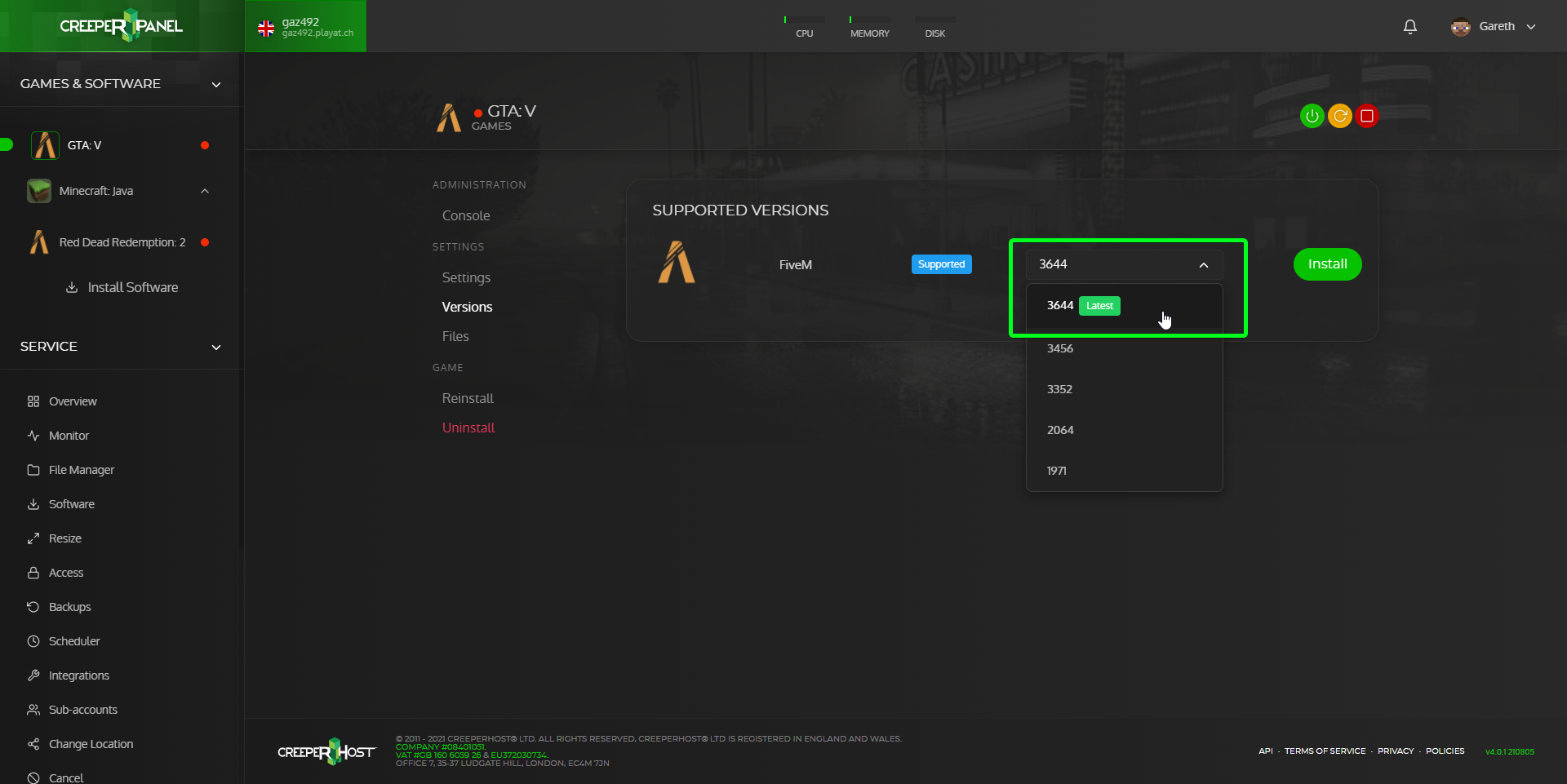Click the red stop button
This screenshot has height=784, width=1567.
point(1367,116)
